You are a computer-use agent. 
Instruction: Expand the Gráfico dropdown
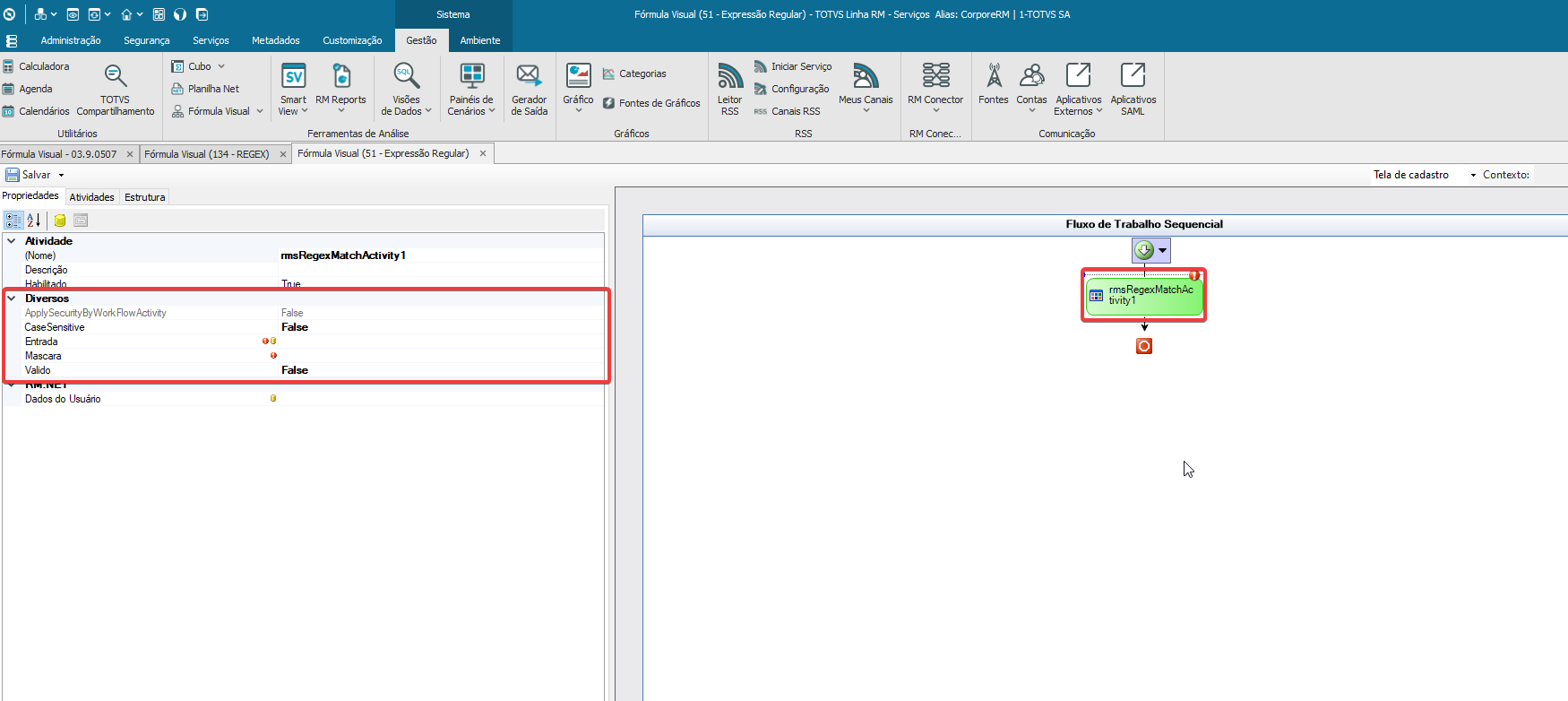[579, 110]
